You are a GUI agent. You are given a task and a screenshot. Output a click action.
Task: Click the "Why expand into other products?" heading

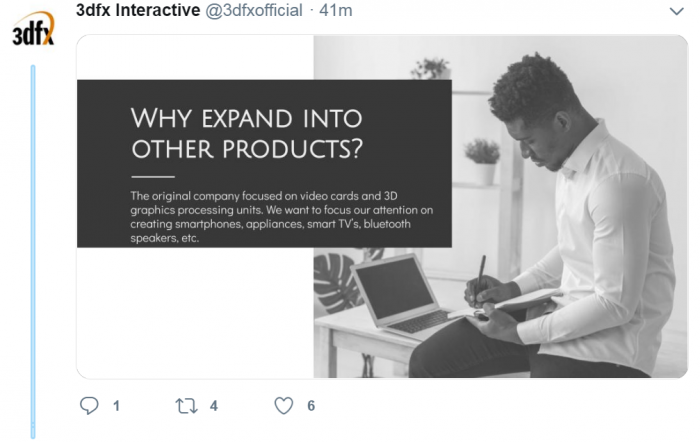[x=246, y=133]
